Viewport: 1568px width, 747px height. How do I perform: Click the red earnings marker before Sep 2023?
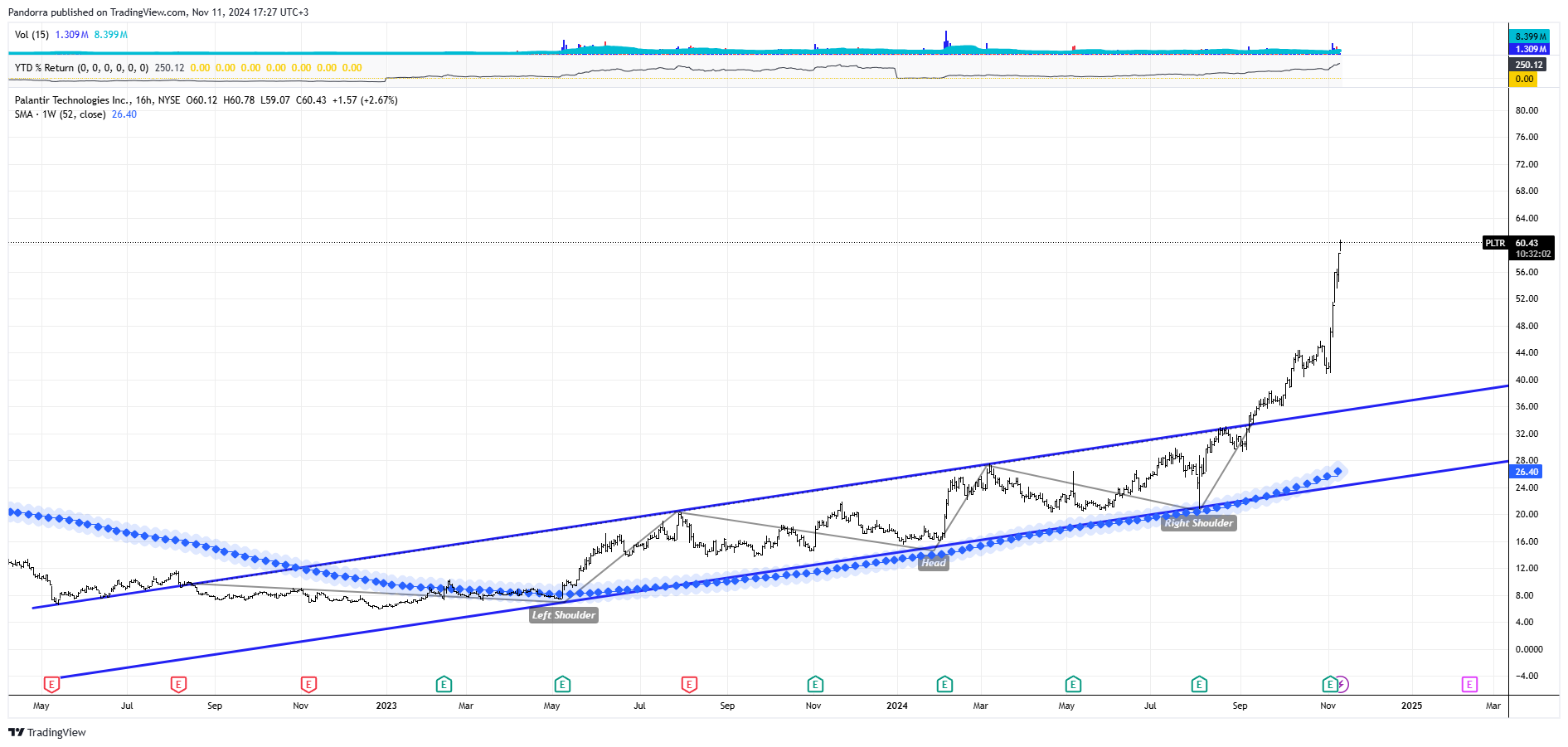[689, 684]
